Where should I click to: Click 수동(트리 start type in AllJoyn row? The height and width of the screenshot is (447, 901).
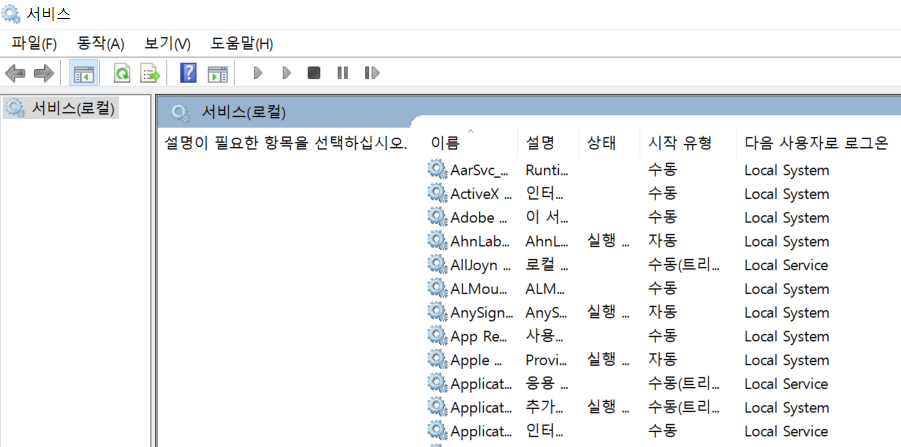click(684, 265)
